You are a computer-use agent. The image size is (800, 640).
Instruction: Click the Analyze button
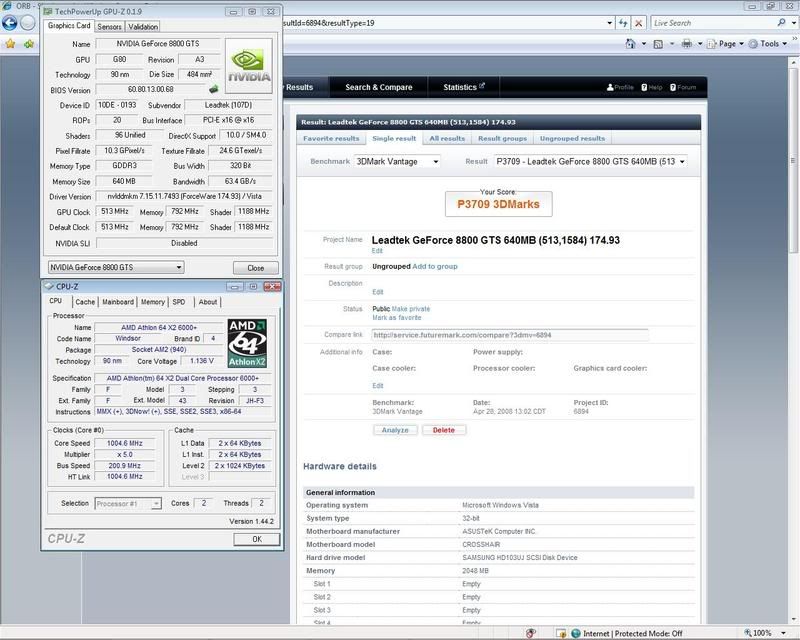click(x=395, y=430)
